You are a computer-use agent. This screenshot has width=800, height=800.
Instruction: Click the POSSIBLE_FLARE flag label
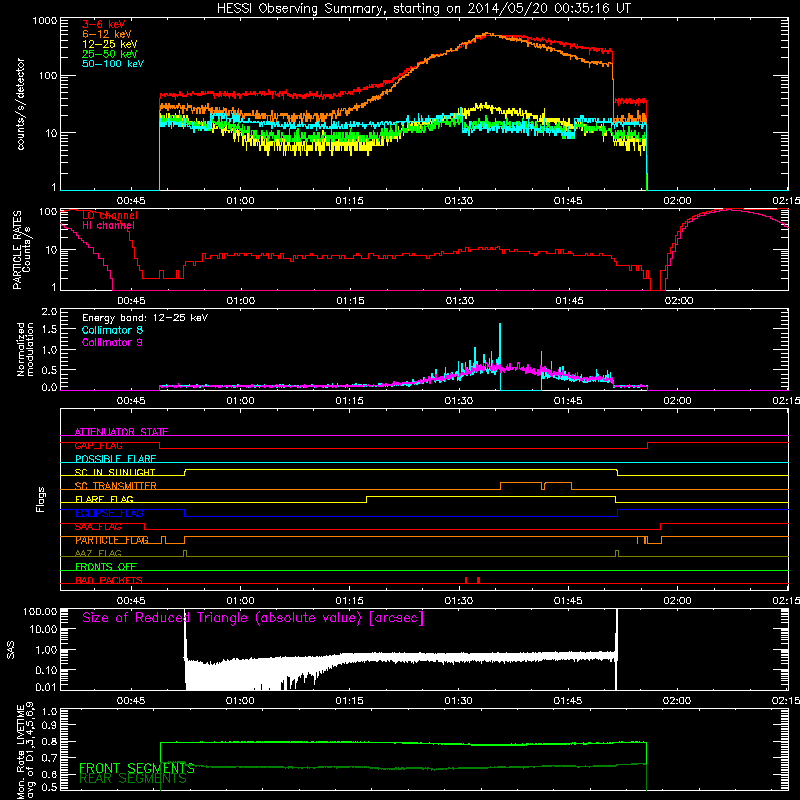coord(115,459)
